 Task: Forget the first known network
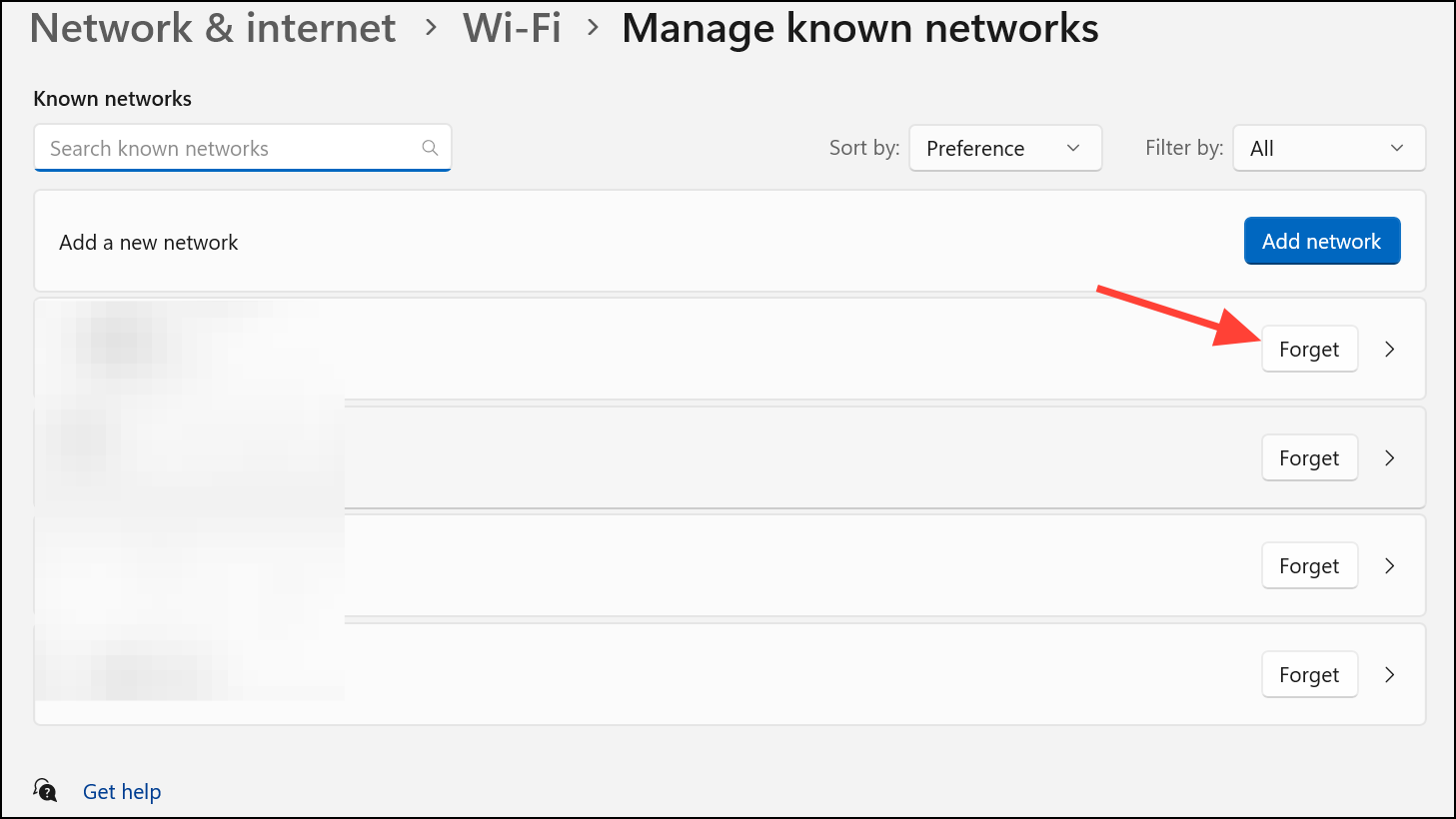[1309, 350]
